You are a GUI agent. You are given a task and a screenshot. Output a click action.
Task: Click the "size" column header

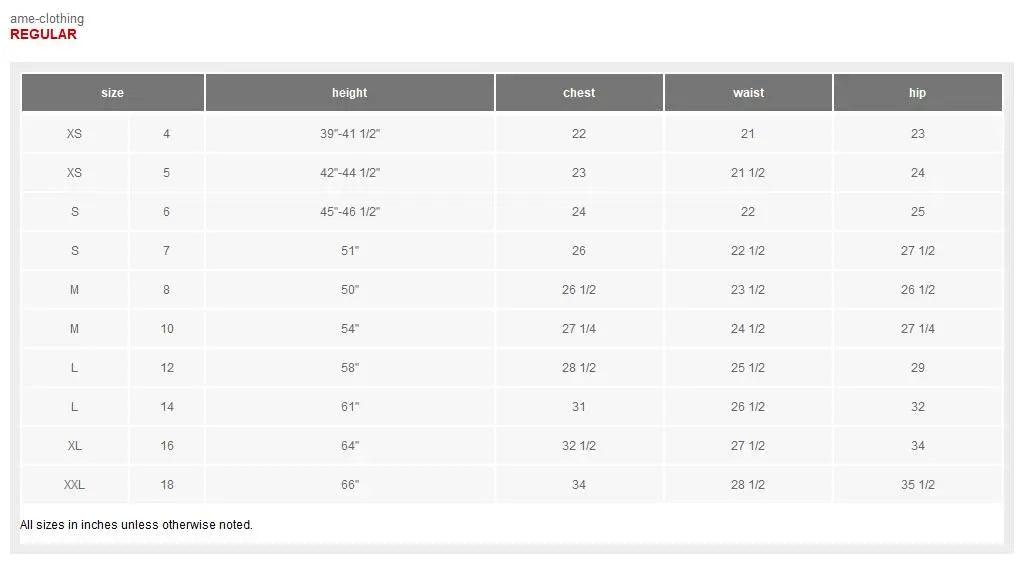[112, 93]
